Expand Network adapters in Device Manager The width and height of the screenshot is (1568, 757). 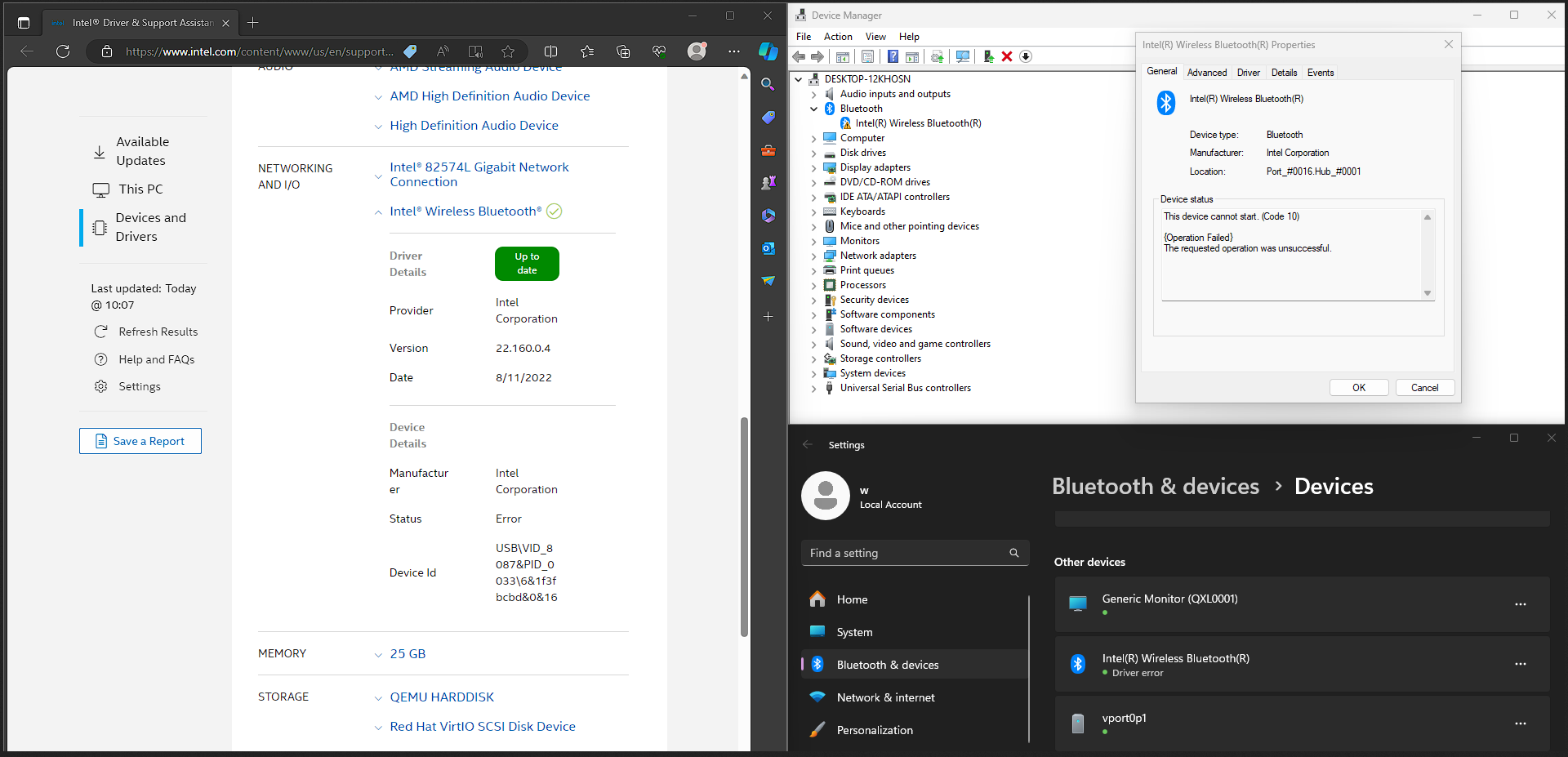click(813, 256)
